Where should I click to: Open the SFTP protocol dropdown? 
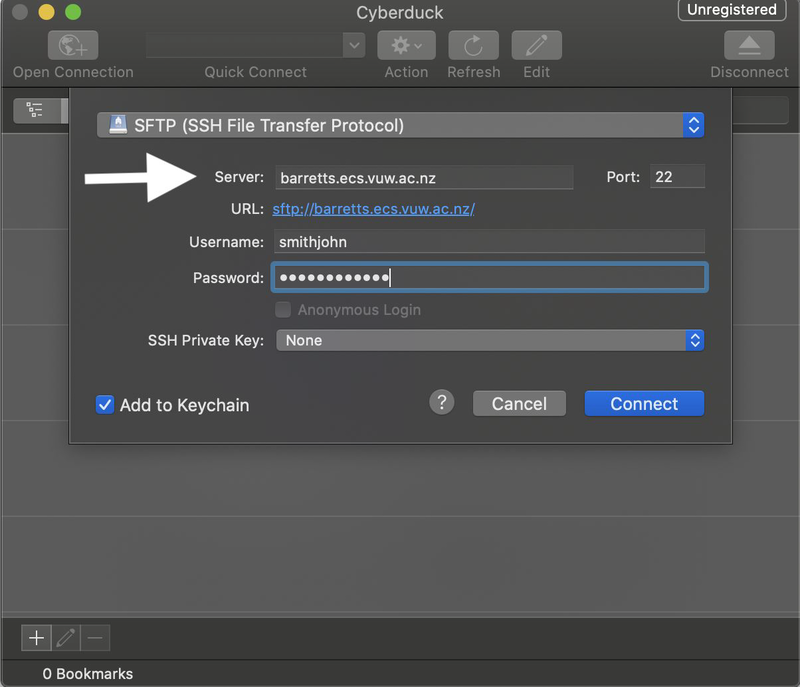pyautogui.click(x=401, y=125)
